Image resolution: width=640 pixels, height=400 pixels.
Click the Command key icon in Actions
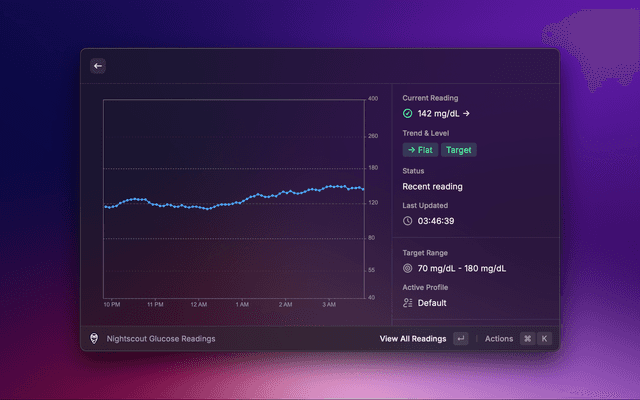point(527,339)
